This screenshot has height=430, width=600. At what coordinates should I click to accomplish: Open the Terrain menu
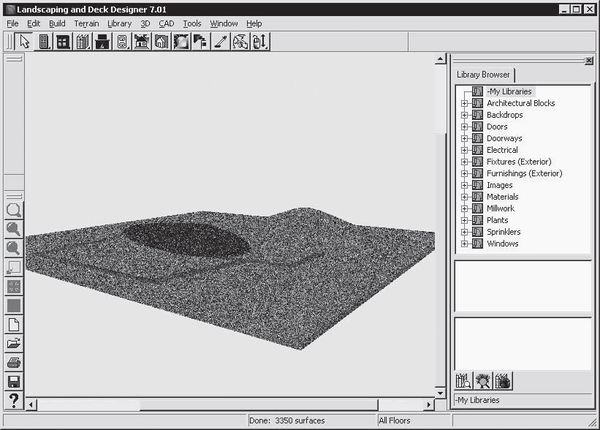pyautogui.click(x=85, y=22)
